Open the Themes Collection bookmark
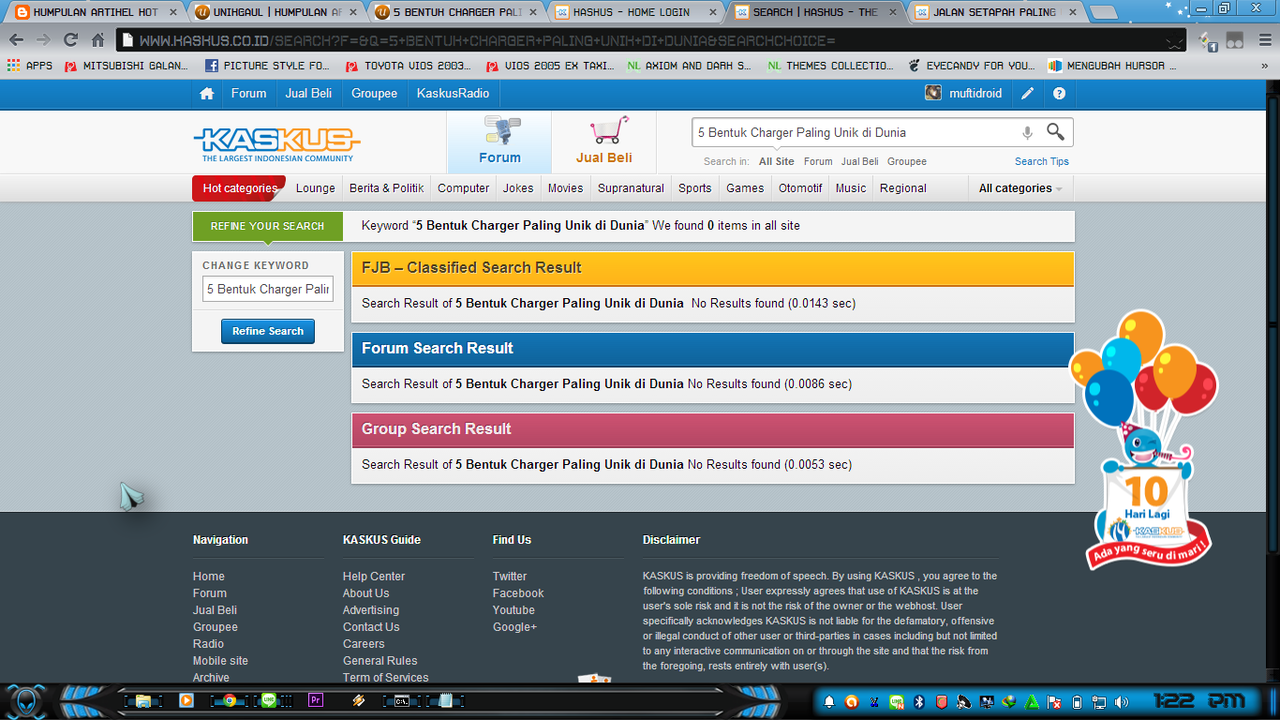This screenshot has height=720, width=1280. coord(831,65)
